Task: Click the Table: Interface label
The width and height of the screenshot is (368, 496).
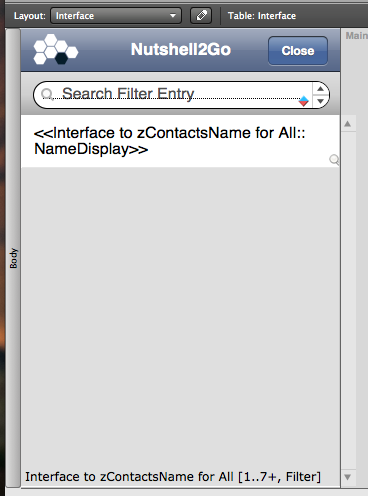Action: point(262,16)
